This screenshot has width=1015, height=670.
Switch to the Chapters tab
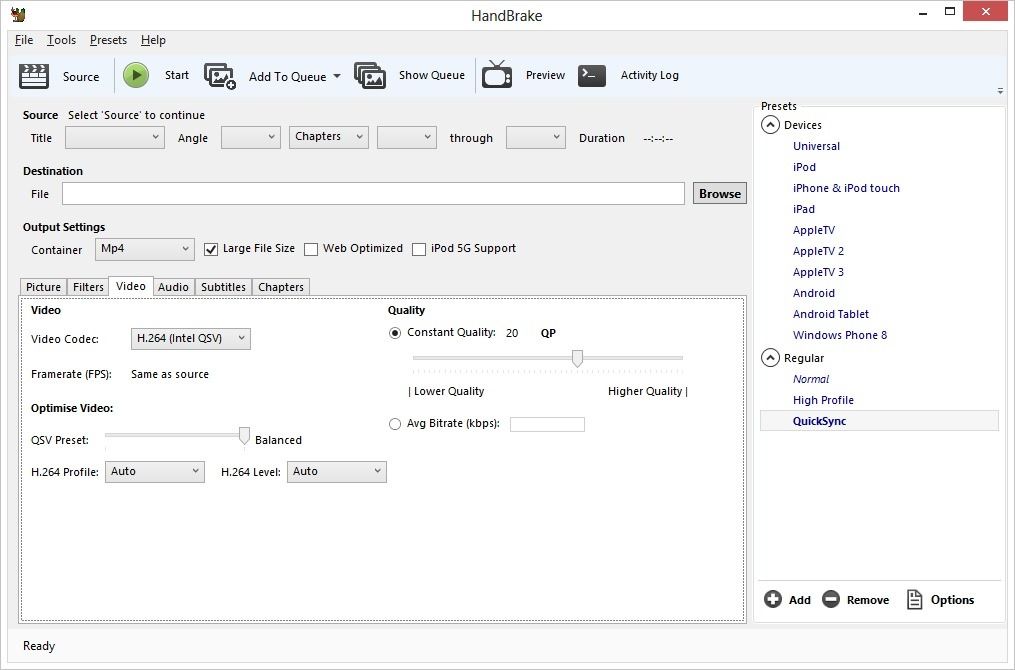pyautogui.click(x=281, y=287)
